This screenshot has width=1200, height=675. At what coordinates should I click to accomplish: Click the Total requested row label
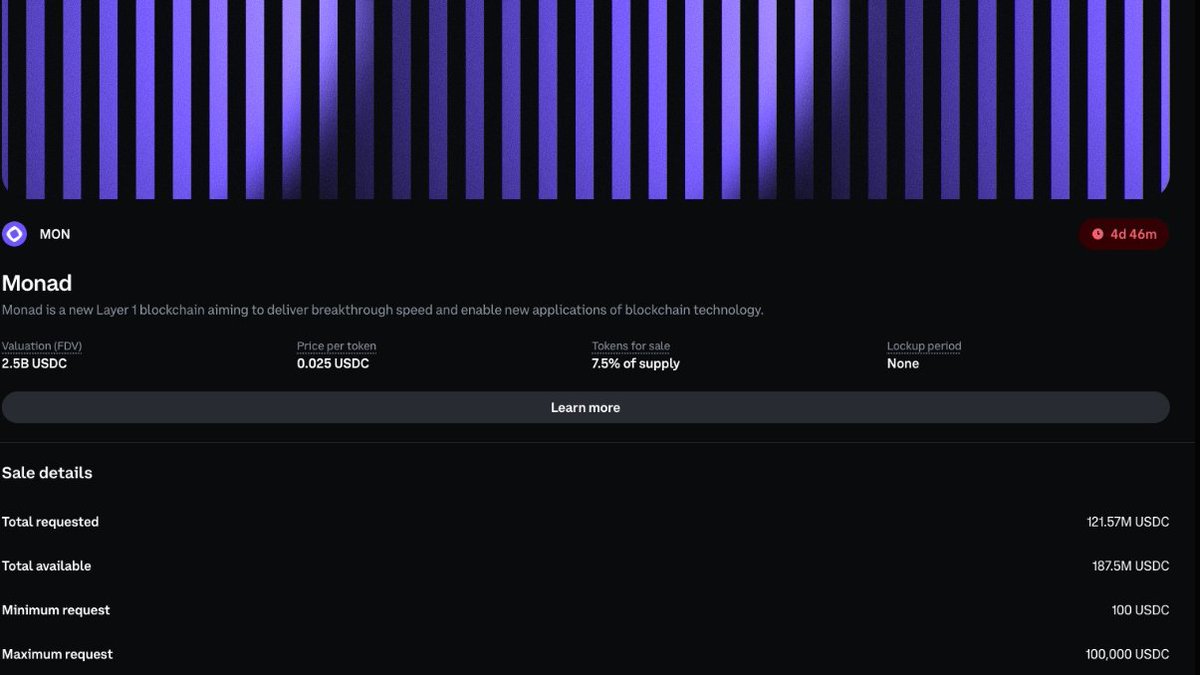click(x=50, y=522)
